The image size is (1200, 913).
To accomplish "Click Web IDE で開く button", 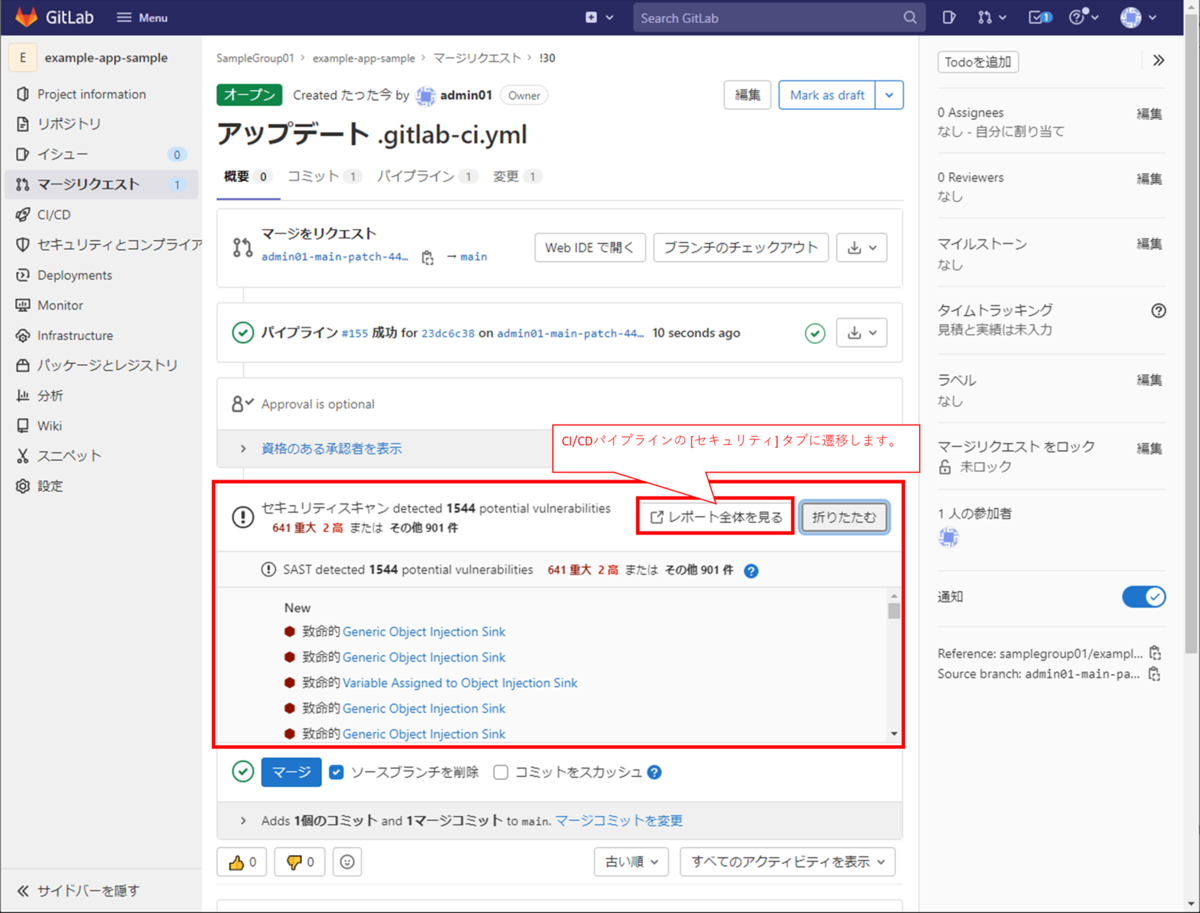I will click(590, 248).
